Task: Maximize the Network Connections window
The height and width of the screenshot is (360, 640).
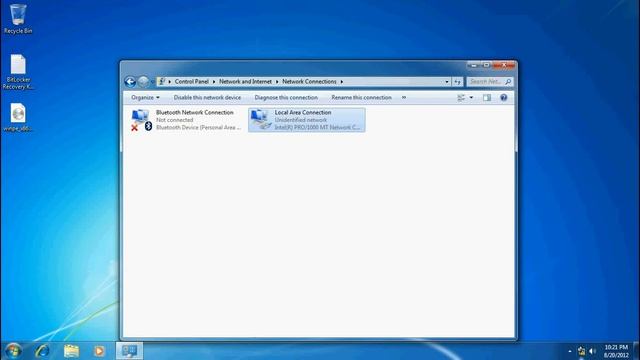Action: (486, 65)
